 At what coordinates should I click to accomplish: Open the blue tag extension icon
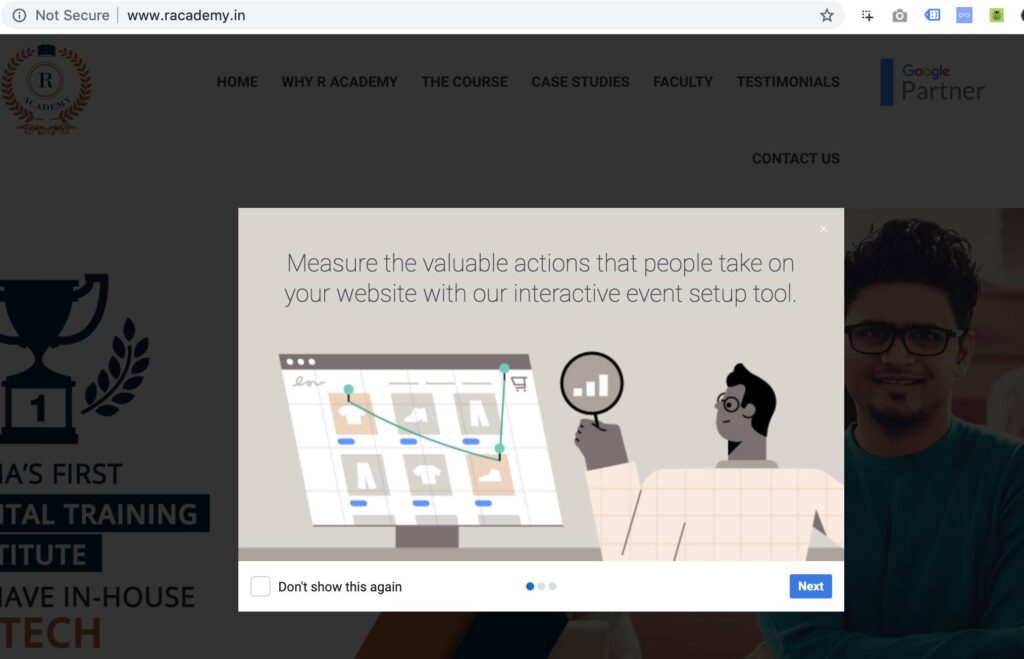(x=932, y=15)
